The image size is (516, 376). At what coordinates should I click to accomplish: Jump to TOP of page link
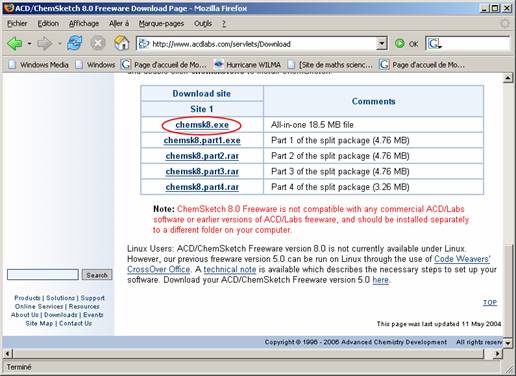490,302
